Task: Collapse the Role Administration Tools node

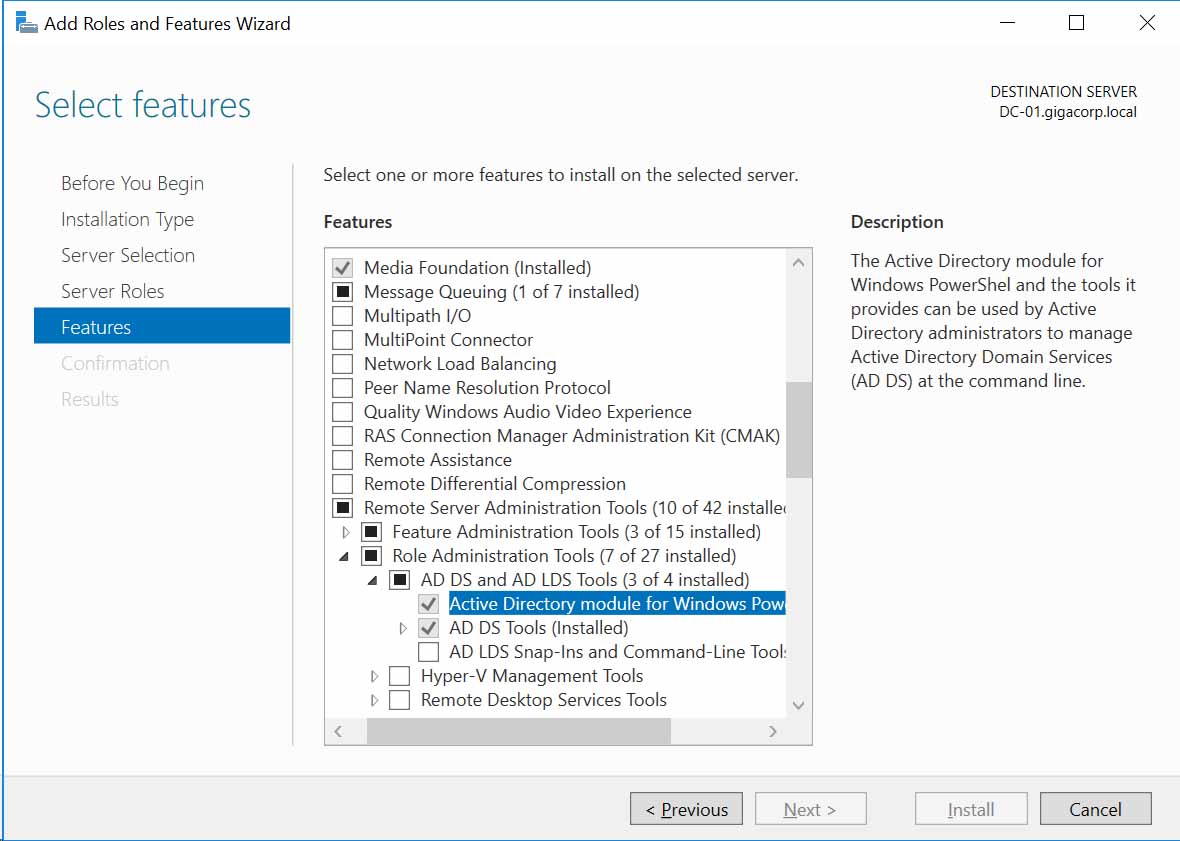Action: (344, 555)
